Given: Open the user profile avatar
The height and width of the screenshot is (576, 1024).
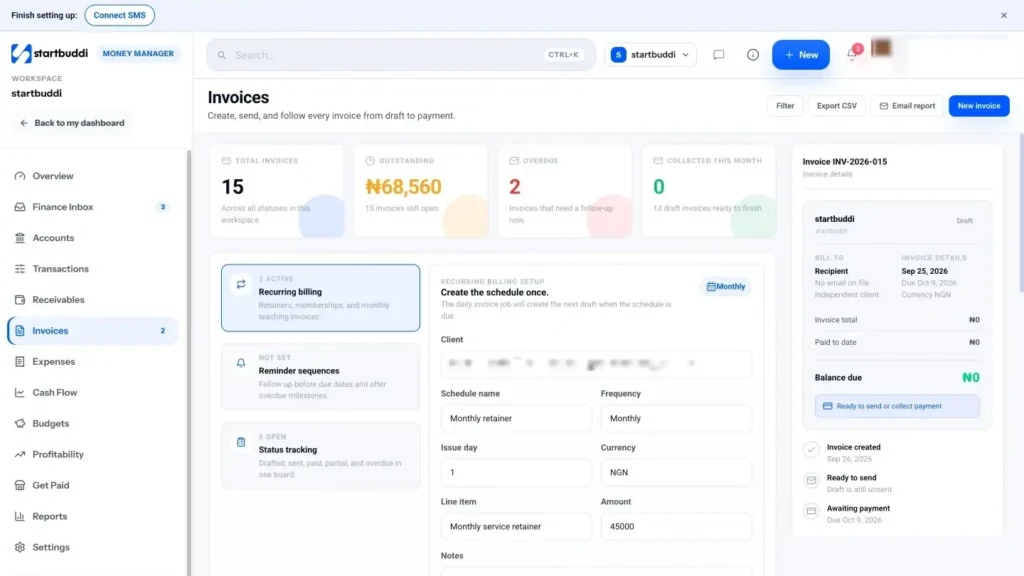Looking at the screenshot, I should click(x=882, y=48).
